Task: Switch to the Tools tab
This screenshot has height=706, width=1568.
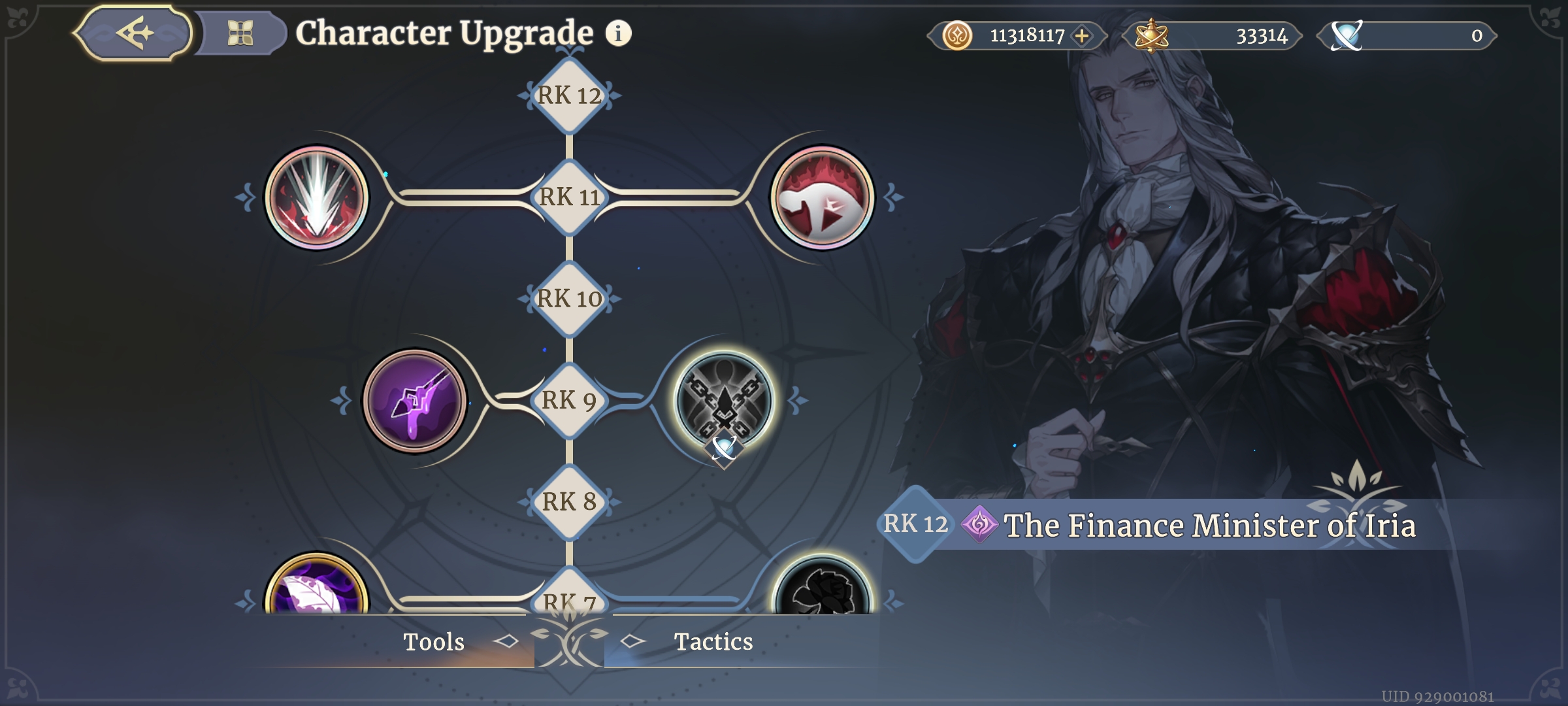Action: pos(434,642)
